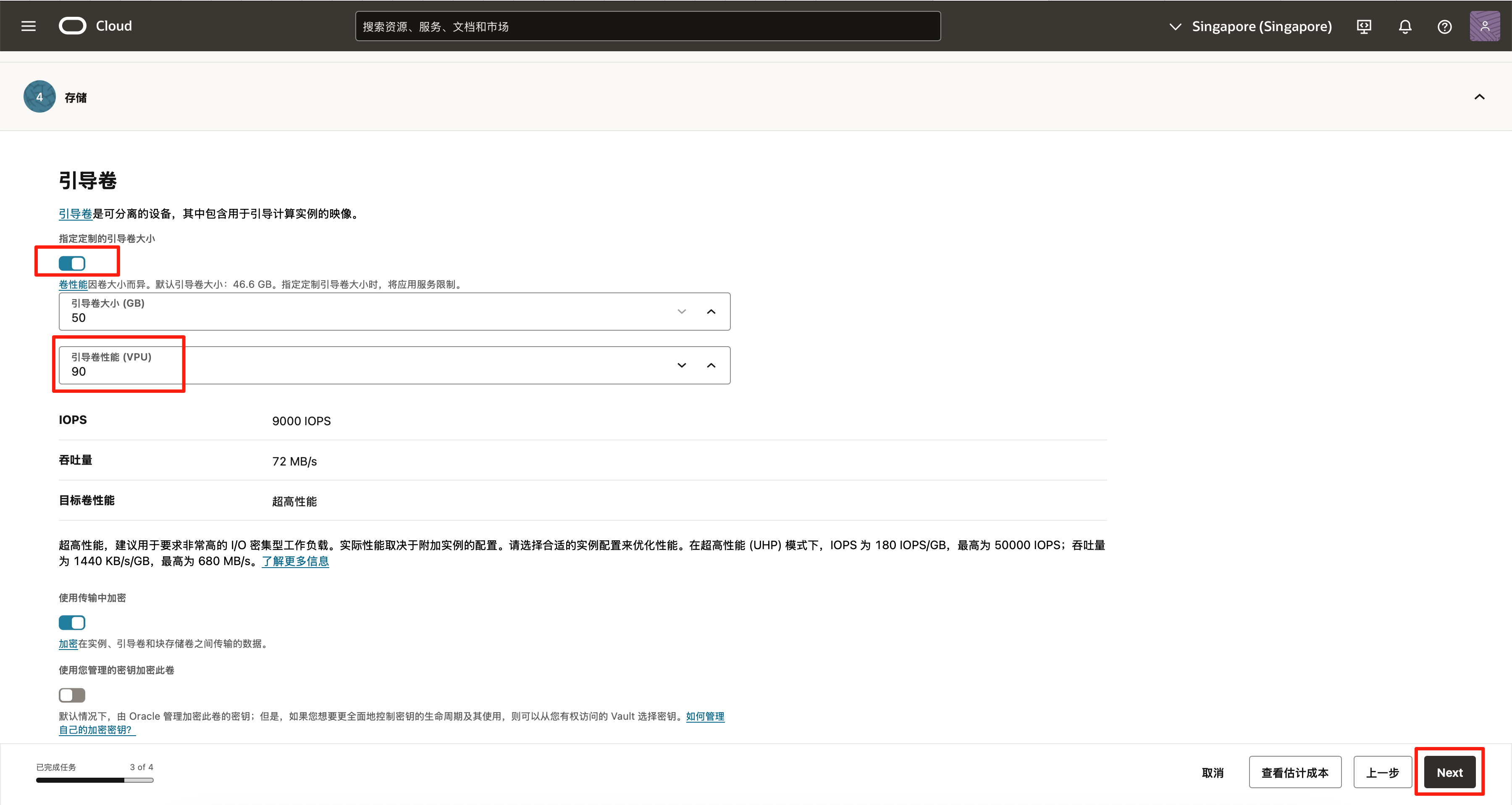Collapse the storage section chevron
The height and width of the screenshot is (805, 1512).
1479,97
